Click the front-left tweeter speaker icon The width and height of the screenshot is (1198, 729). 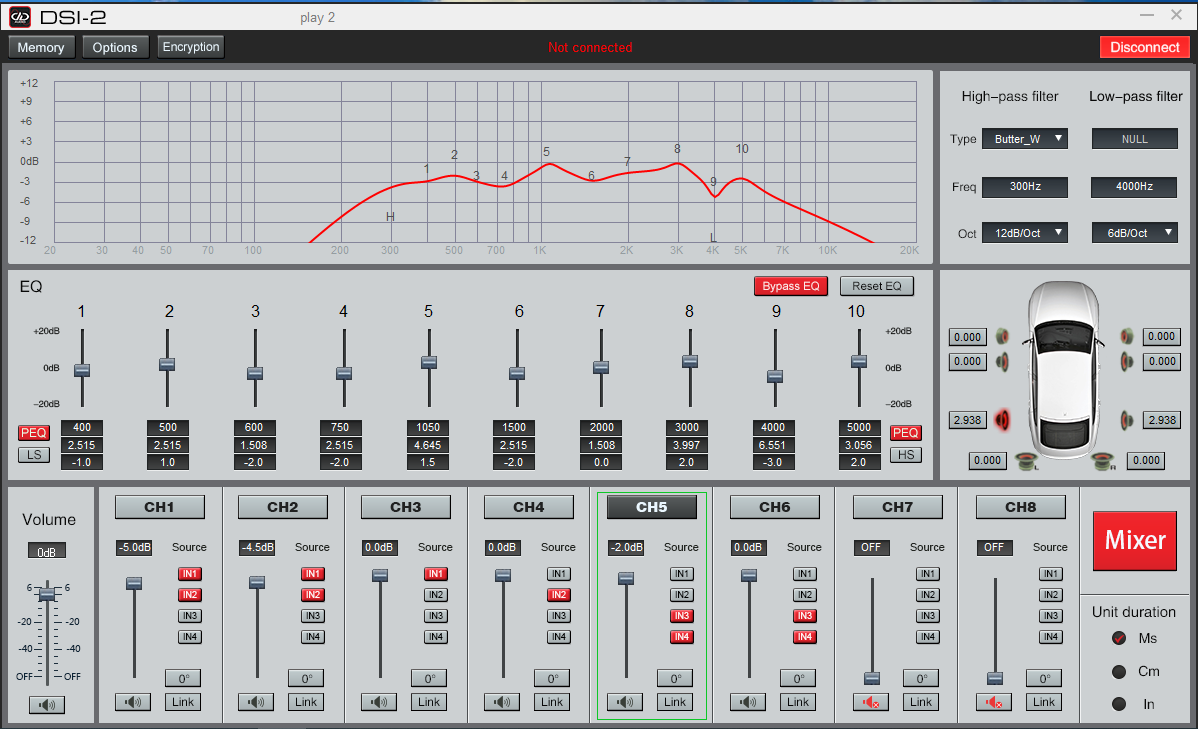[x=1002, y=337]
